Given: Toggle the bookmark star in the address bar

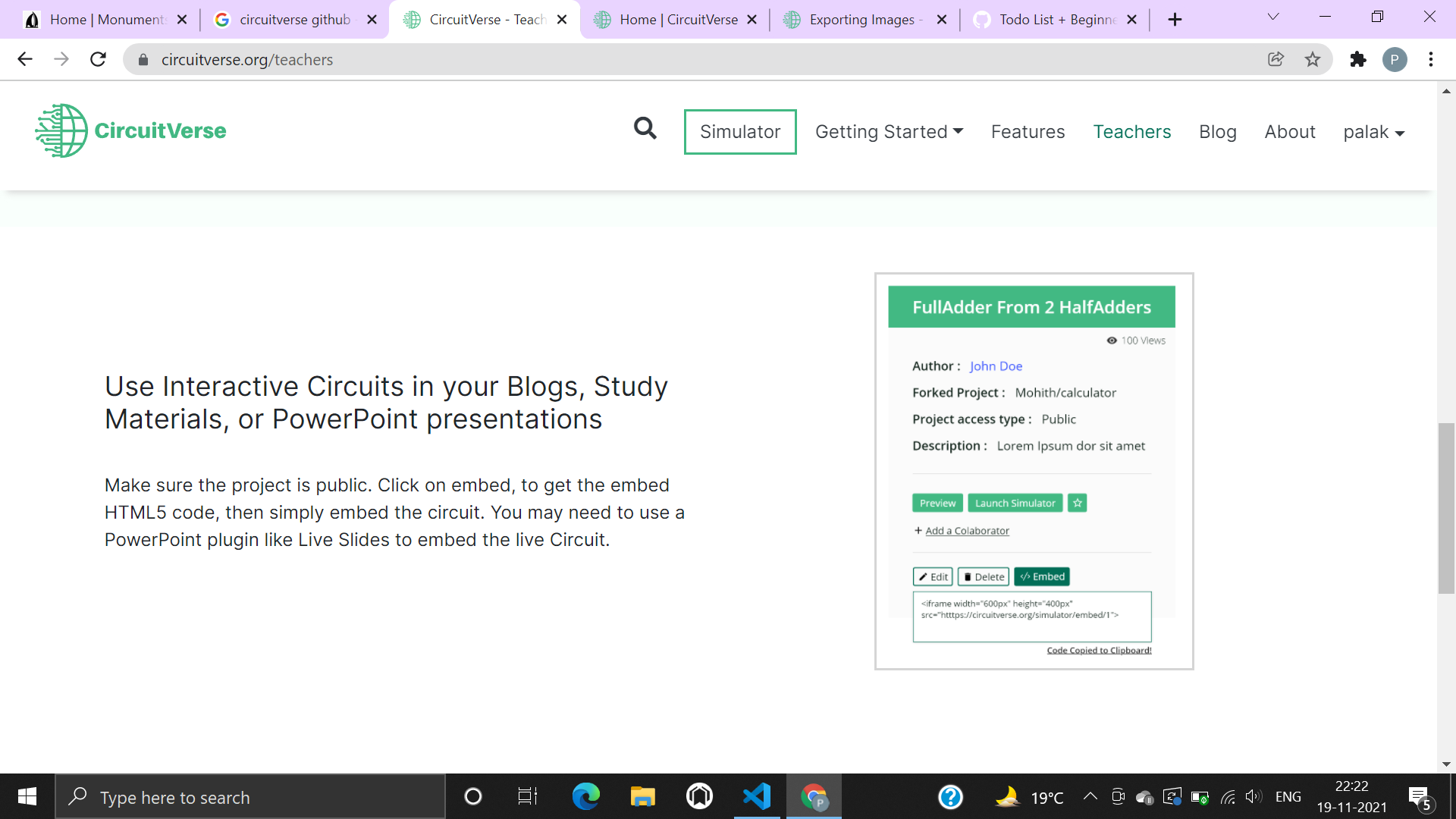Looking at the screenshot, I should pyautogui.click(x=1313, y=59).
